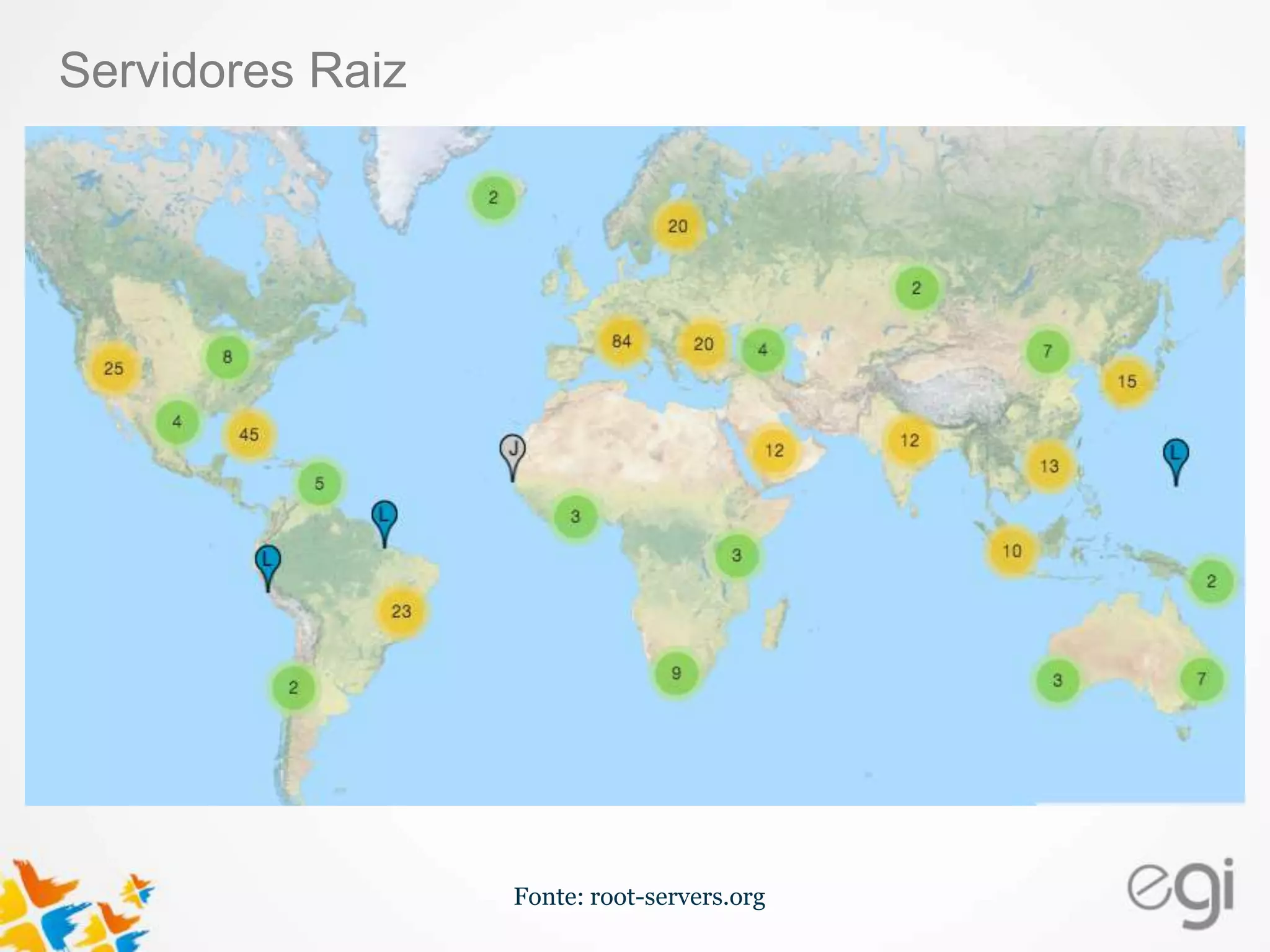Image resolution: width=1270 pixels, height=952 pixels.
Task: Open the 8 cluster near the Great Lakes
Action: click(x=228, y=357)
